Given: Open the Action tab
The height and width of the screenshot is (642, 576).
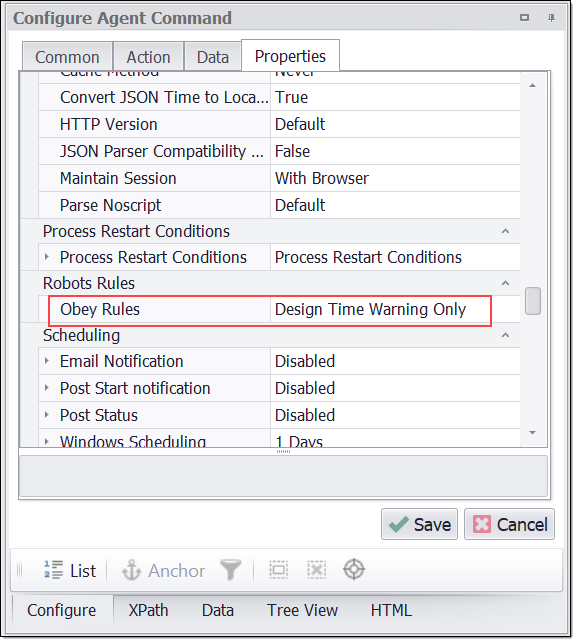Looking at the screenshot, I should pos(148,57).
